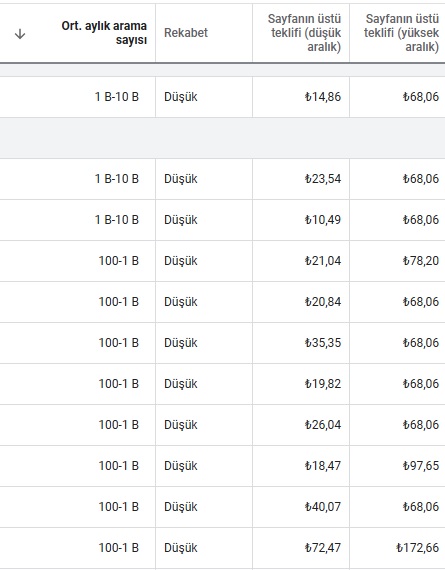Click the Rekabet column header

pos(186,33)
